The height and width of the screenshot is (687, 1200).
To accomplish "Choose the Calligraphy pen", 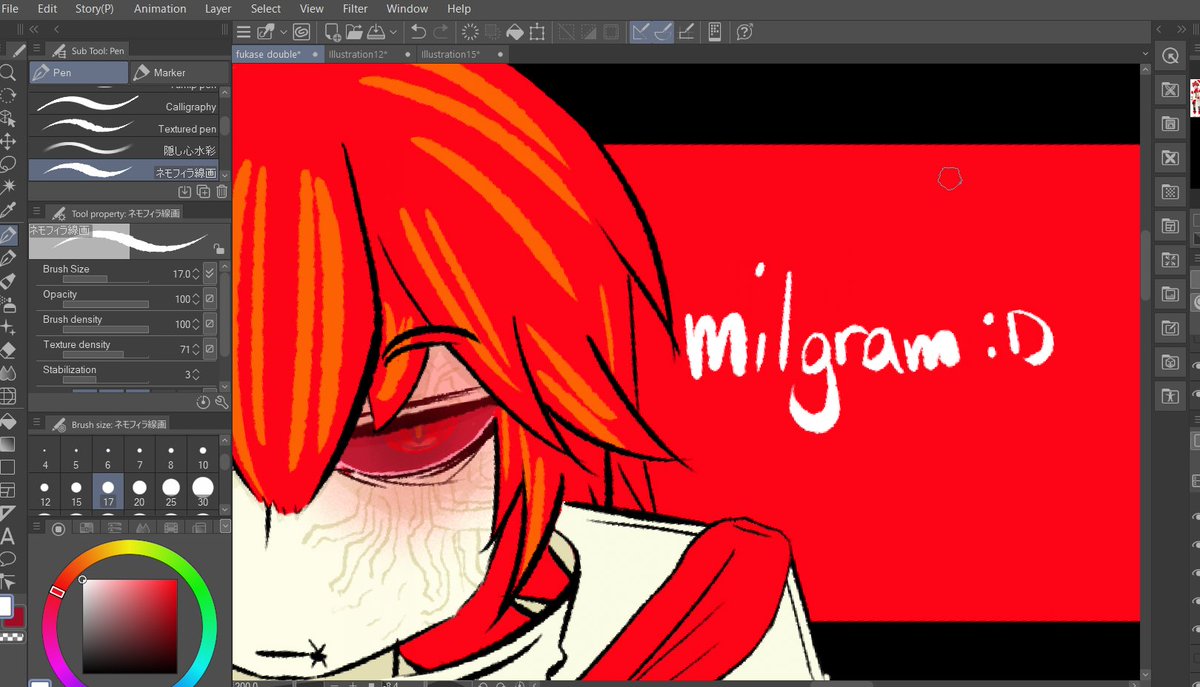I will [x=124, y=106].
